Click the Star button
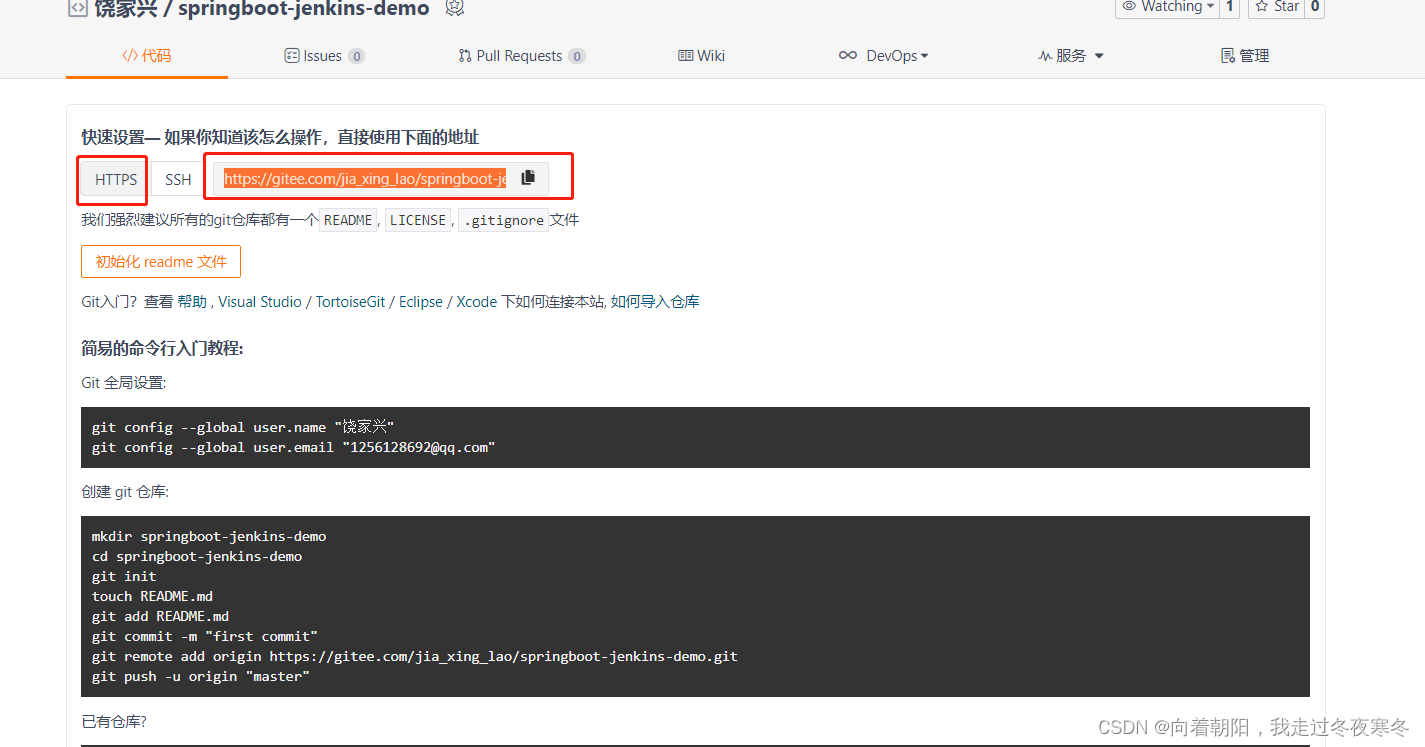This screenshot has width=1425, height=747. pos(1277,8)
